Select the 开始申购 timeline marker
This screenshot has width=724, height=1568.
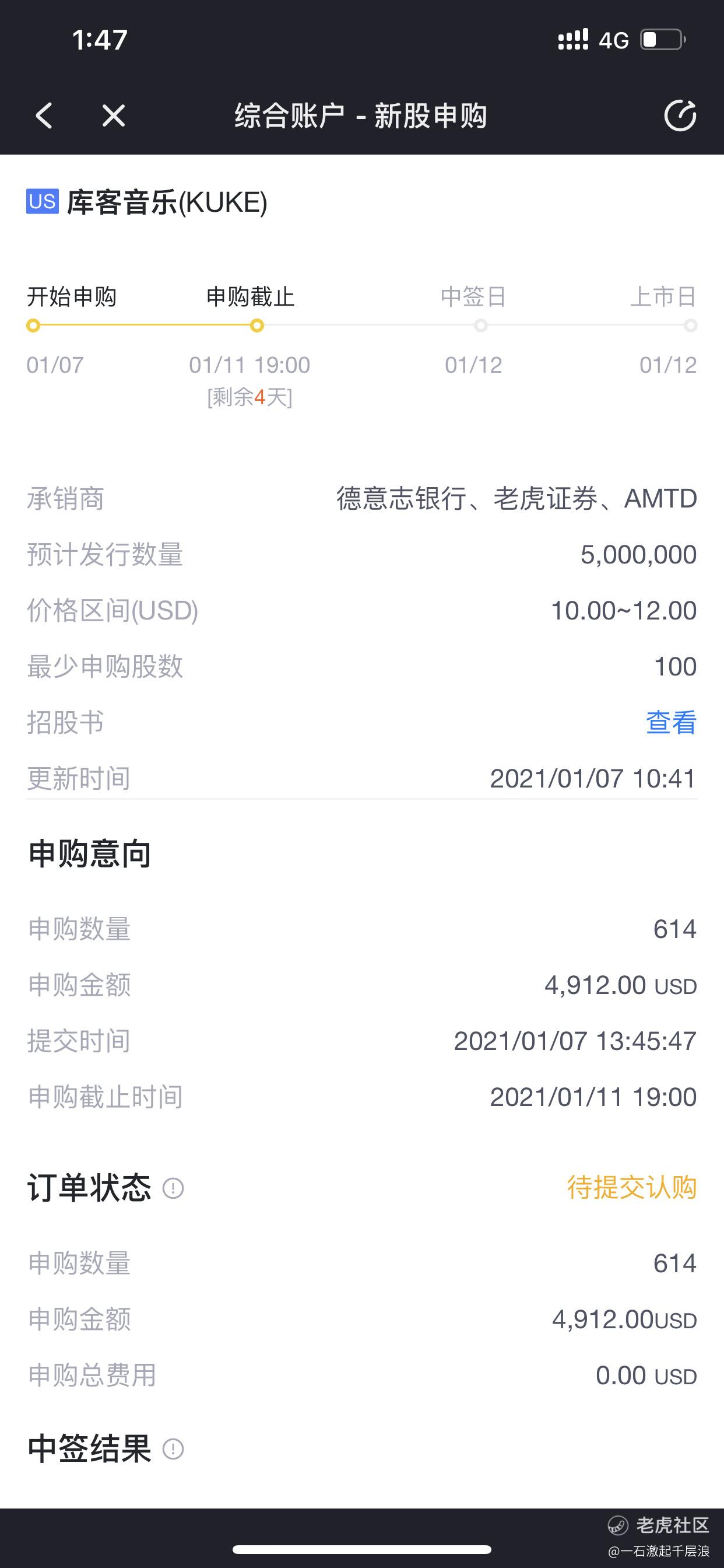pos(33,325)
